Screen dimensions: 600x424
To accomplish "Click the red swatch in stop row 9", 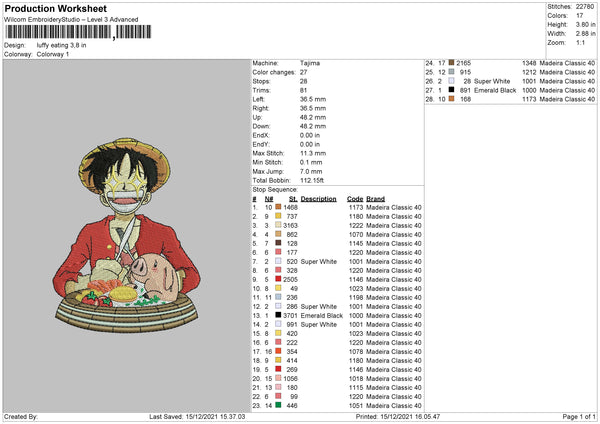I will tap(278, 279).
